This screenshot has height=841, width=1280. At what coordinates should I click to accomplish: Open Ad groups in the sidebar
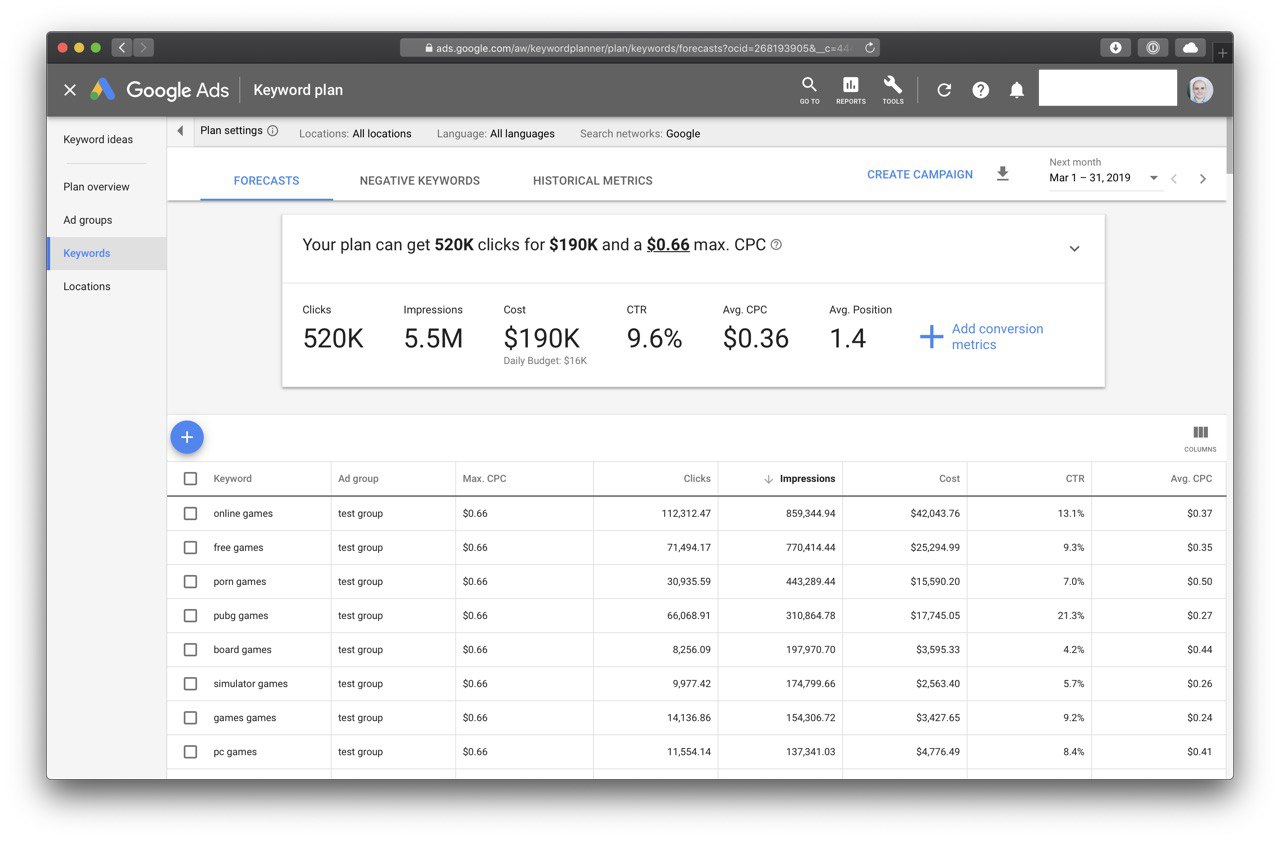(88, 220)
